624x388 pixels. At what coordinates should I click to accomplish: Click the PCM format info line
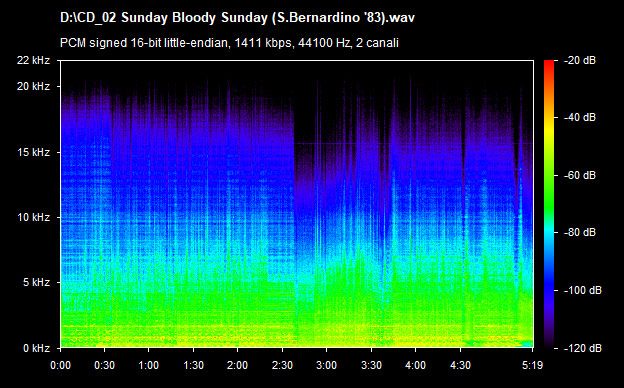point(229,43)
